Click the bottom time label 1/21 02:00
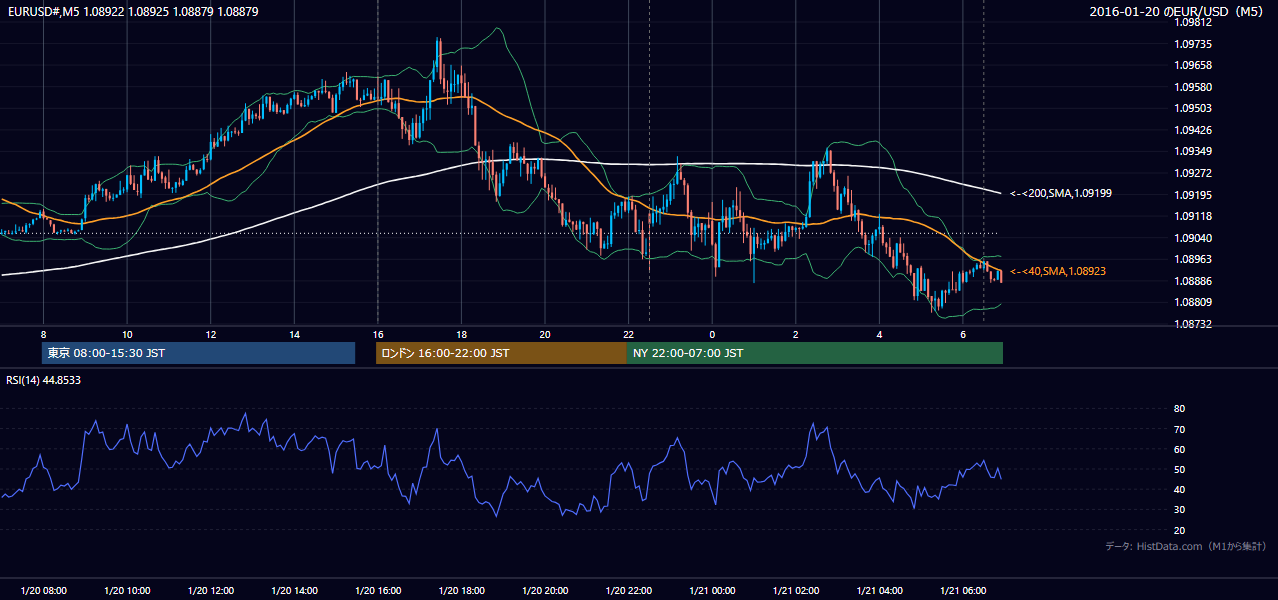 pos(796,591)
